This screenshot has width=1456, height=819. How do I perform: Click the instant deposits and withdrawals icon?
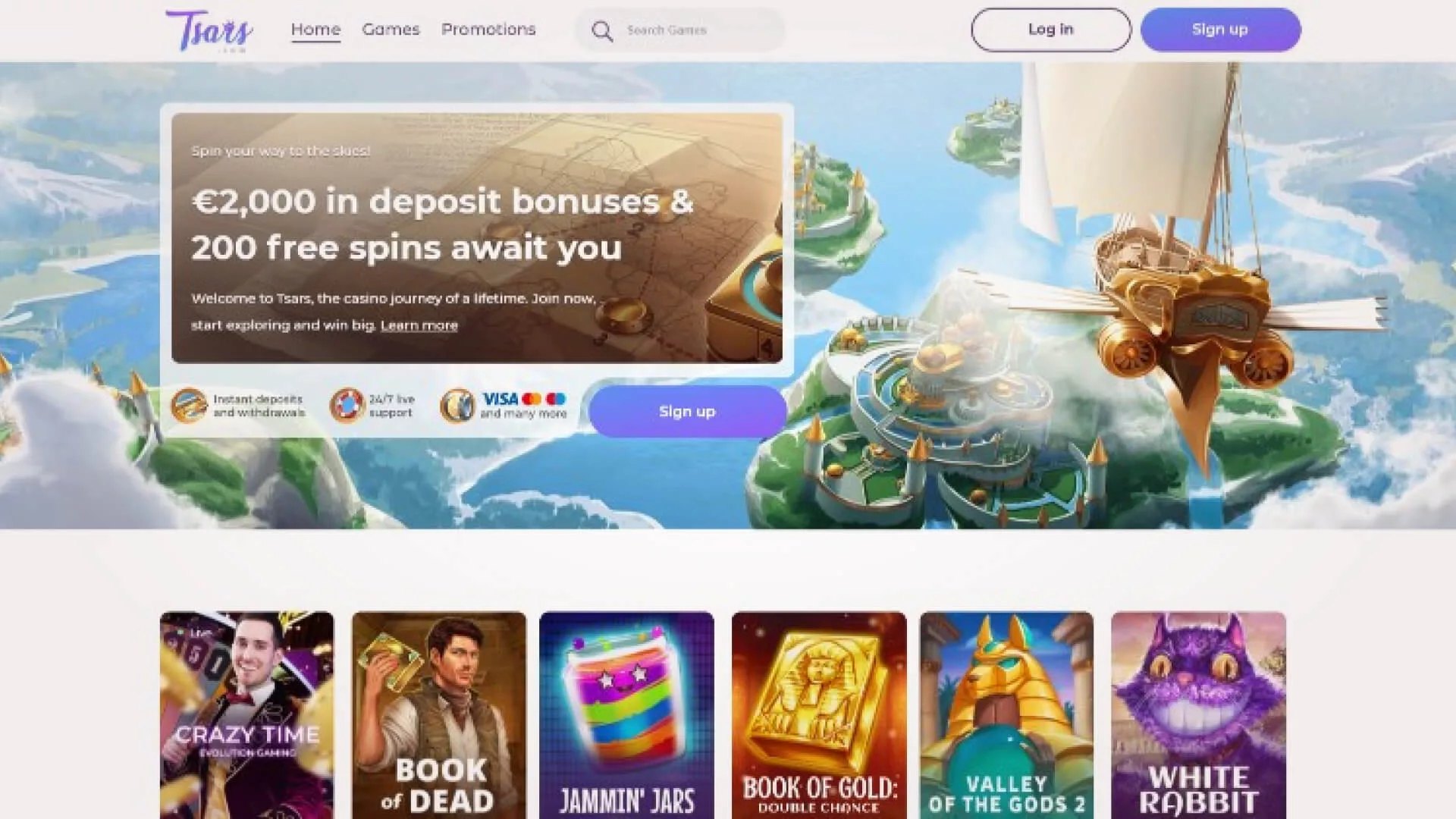189,406
